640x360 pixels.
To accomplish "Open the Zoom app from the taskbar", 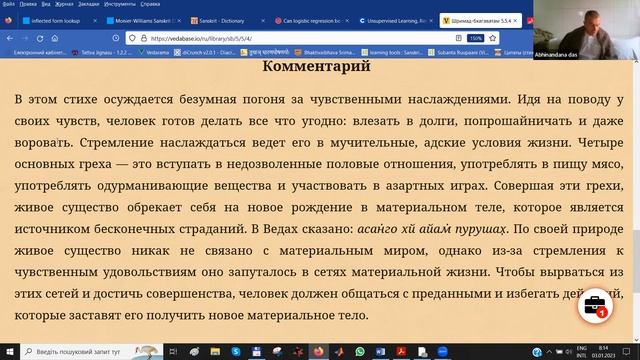I will [442, 351].
